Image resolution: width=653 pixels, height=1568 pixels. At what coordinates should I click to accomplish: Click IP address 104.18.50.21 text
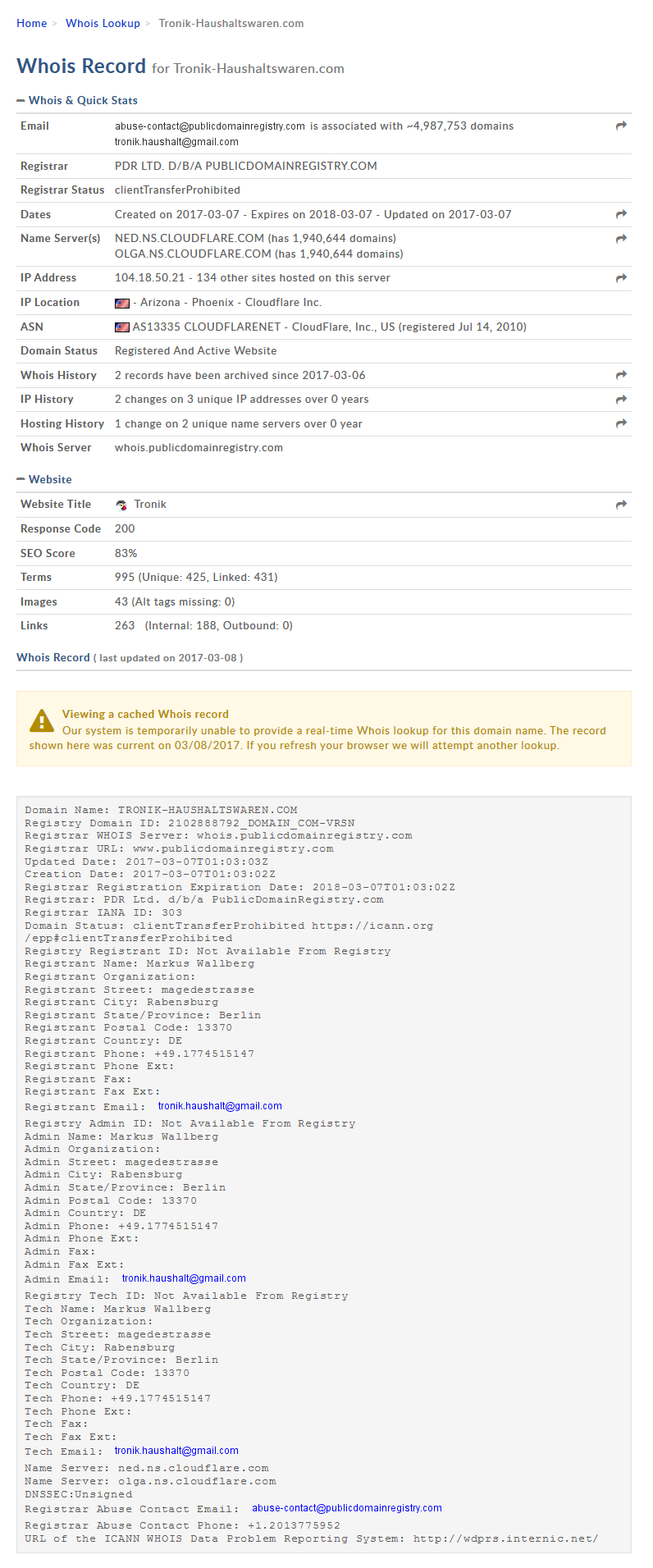pyautogui.click(x=150, y=277)
